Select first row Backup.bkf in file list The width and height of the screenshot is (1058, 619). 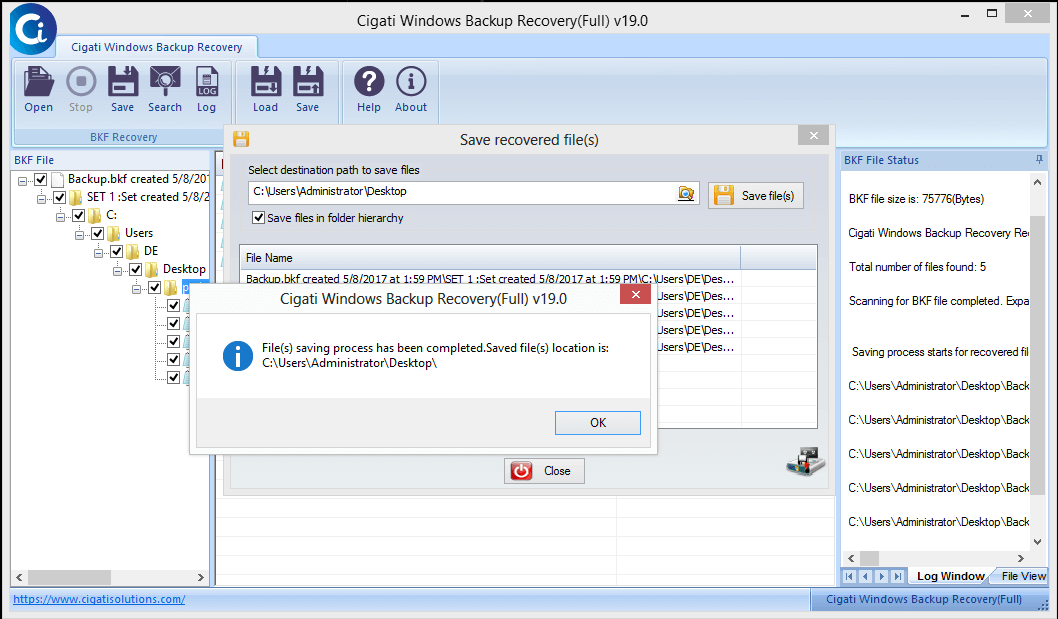pos(491,279)
